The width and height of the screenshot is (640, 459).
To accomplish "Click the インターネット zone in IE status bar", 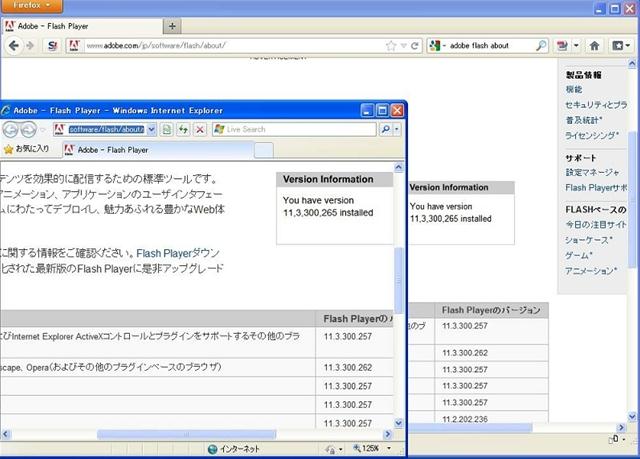I will (x=233, y=449).
